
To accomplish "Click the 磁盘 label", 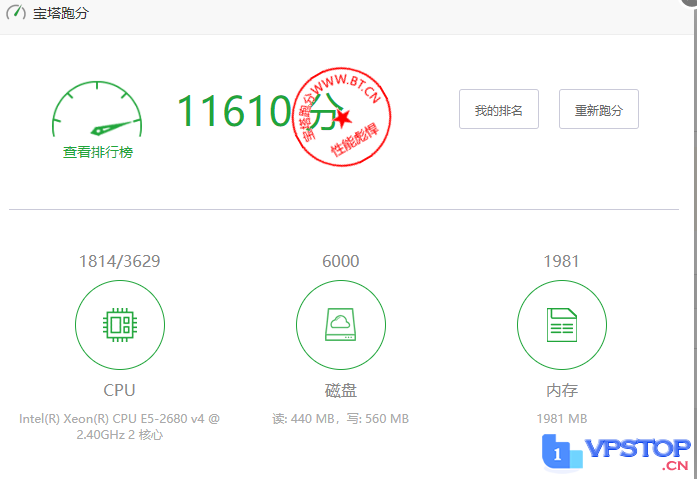I will 341,391.
